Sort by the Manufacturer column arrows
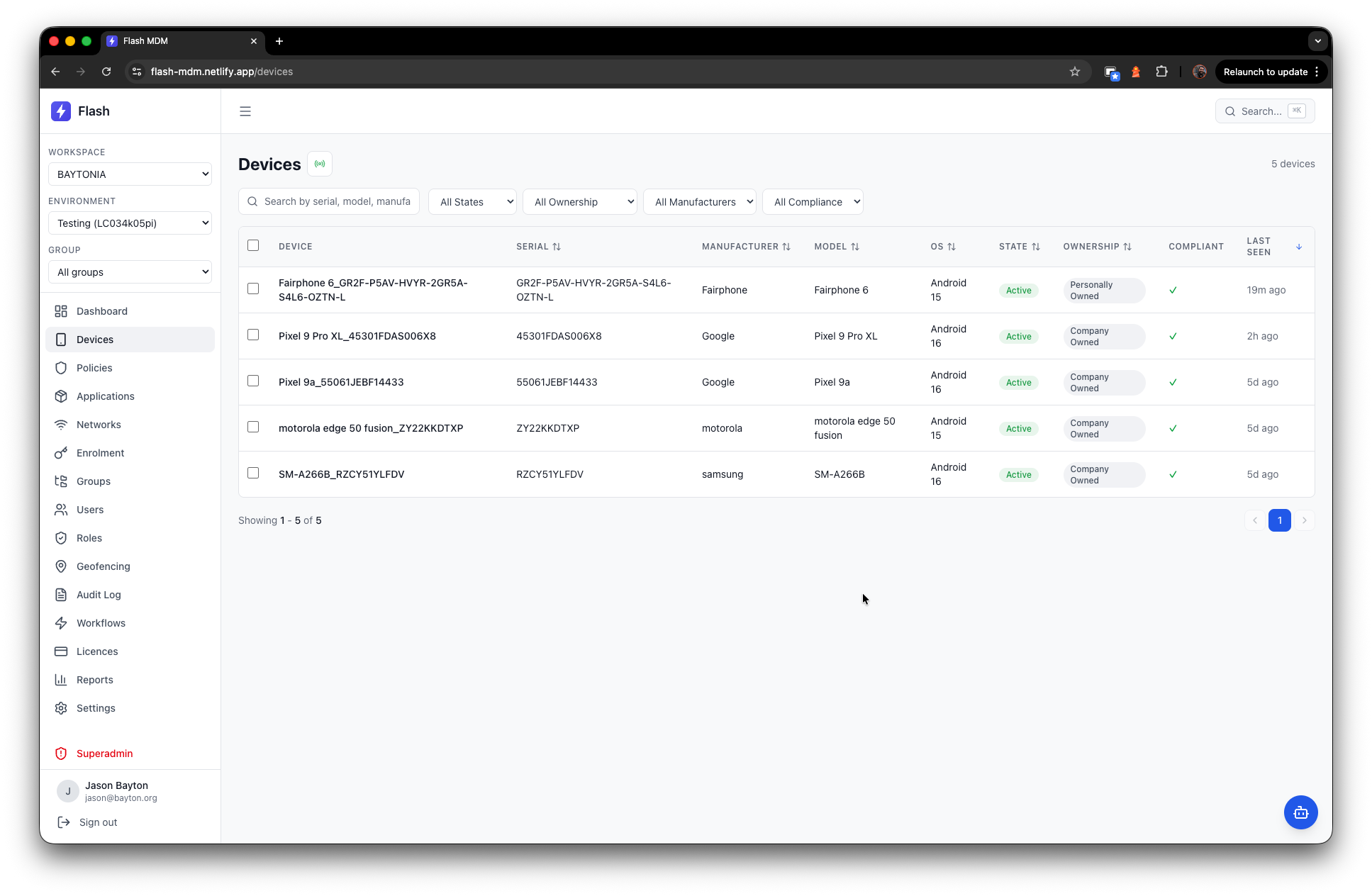Viewport: 1372px width, 896px height. coord(786,247)
